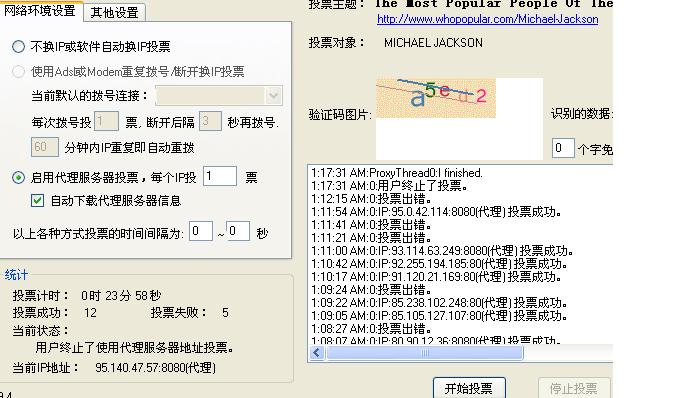Click the 每个IP投 votes input field

220,176
